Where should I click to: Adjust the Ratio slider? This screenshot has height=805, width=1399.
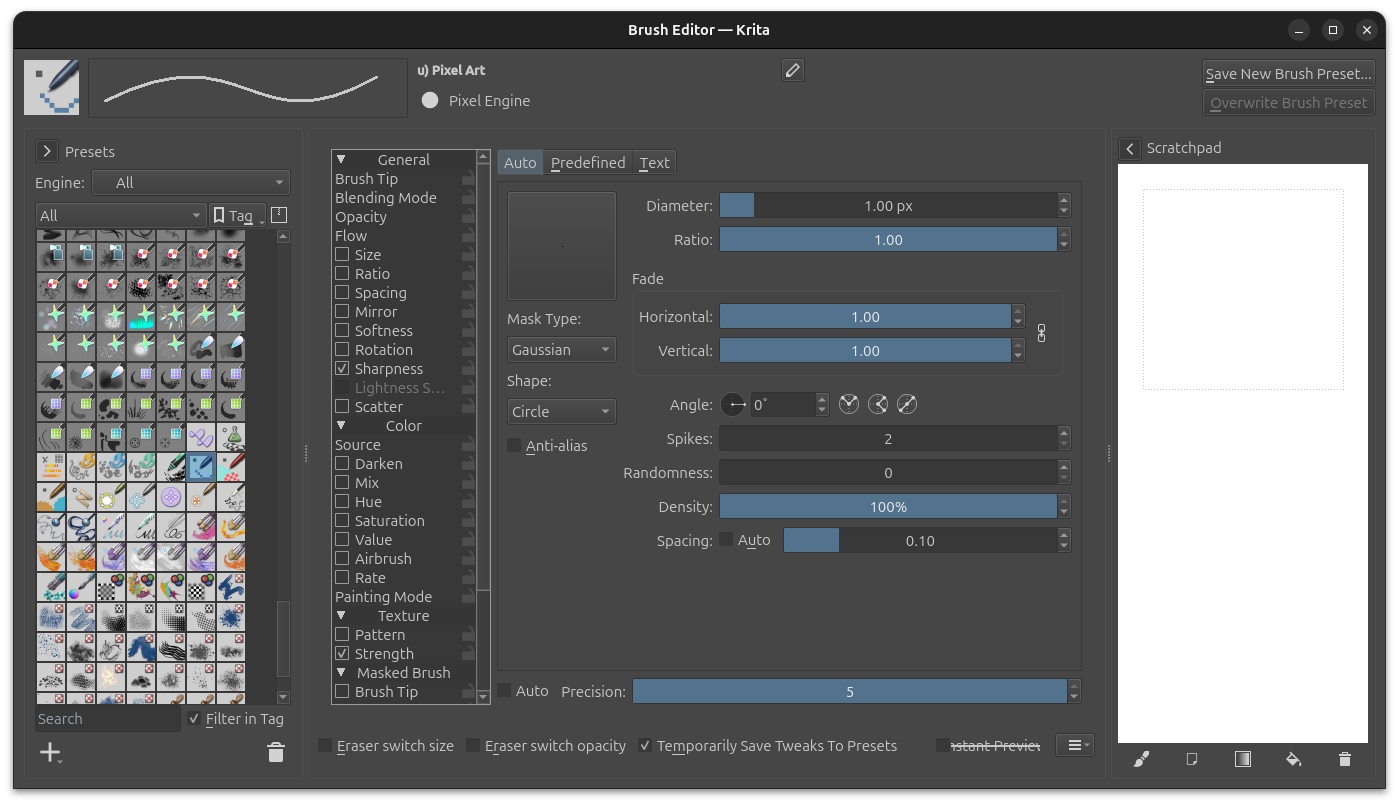pos(888,240)
